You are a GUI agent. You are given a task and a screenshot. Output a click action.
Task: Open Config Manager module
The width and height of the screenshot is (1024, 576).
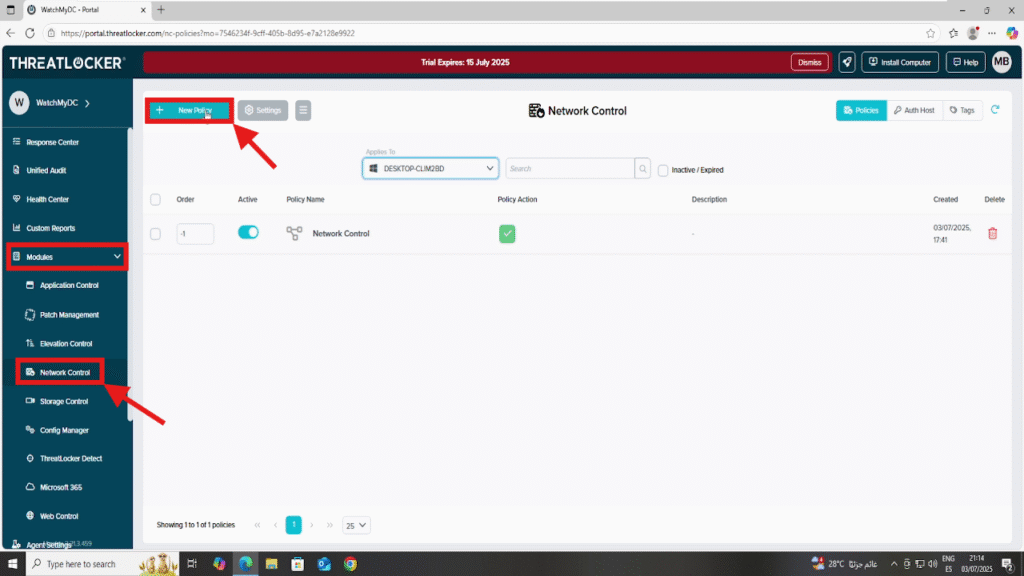(x=63, y=430)
